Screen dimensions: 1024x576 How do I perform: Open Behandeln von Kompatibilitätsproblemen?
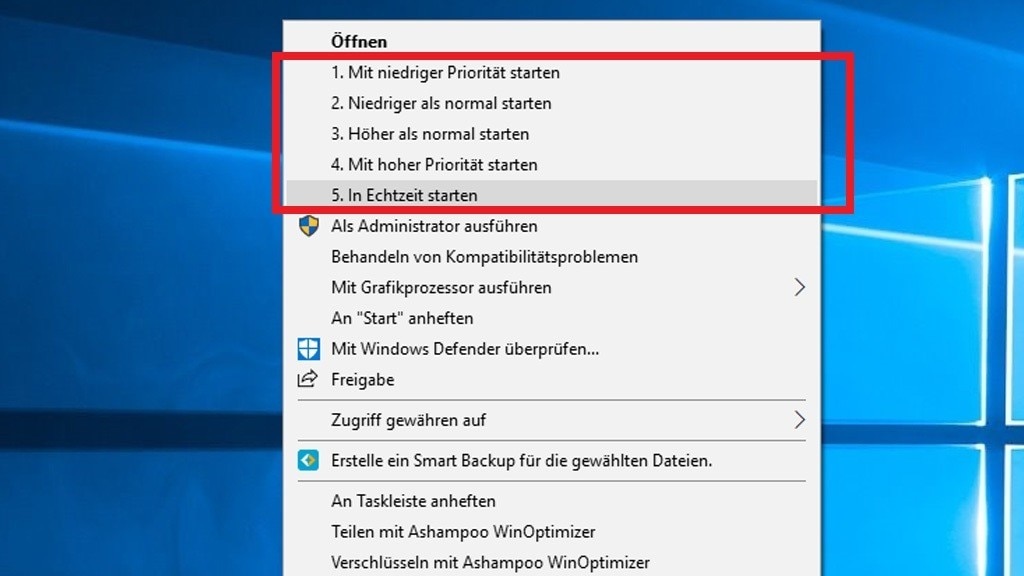pyautogui.click(x=484, y=257)
